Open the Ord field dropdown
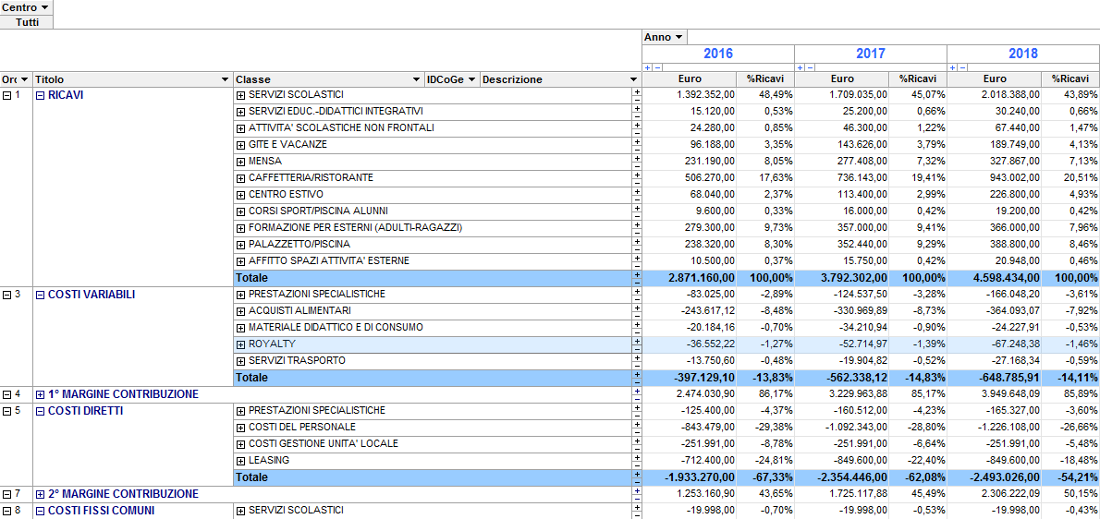 click(x=25, y=80)
